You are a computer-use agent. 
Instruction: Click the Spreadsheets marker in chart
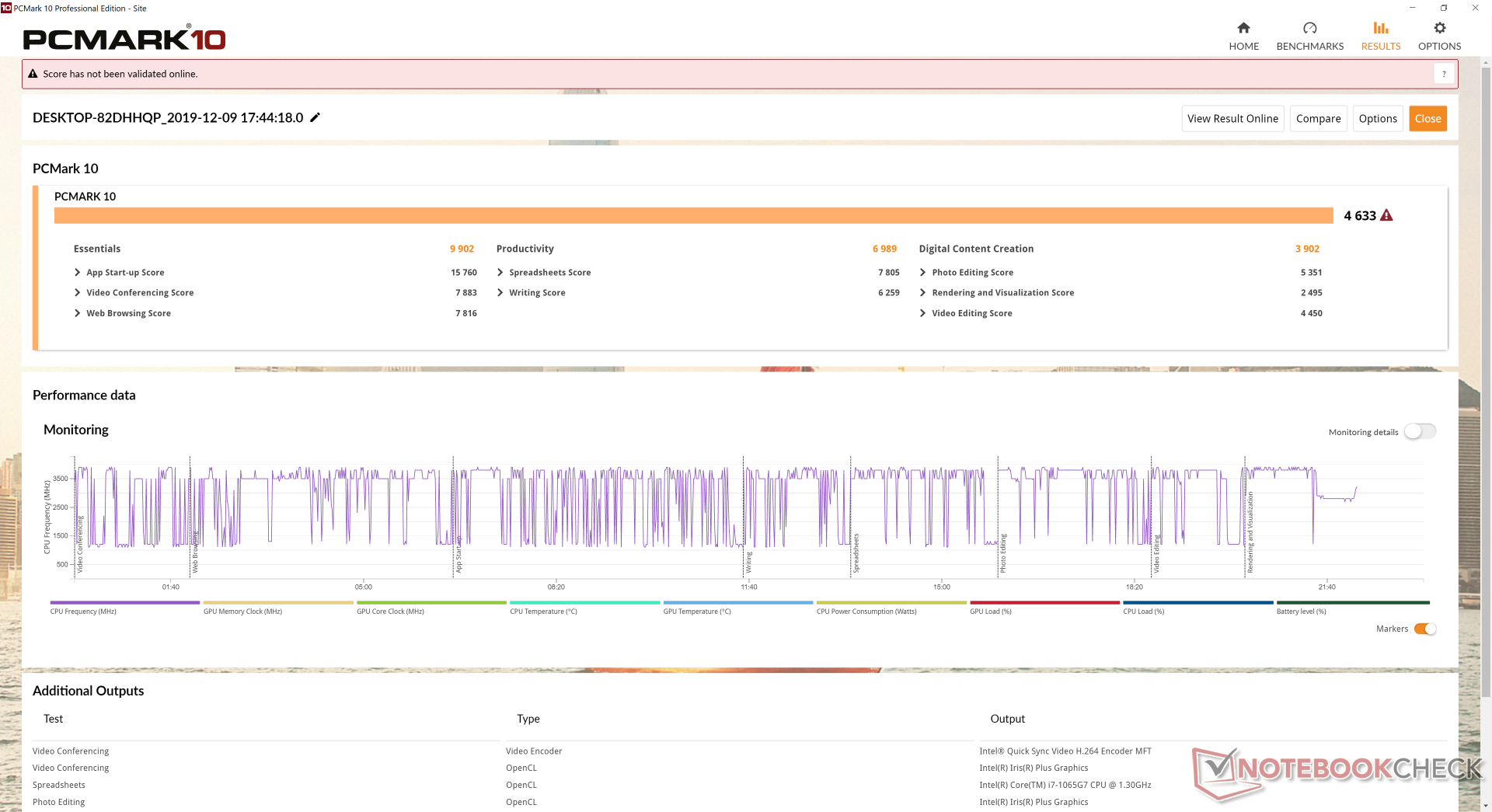[856, 553]
